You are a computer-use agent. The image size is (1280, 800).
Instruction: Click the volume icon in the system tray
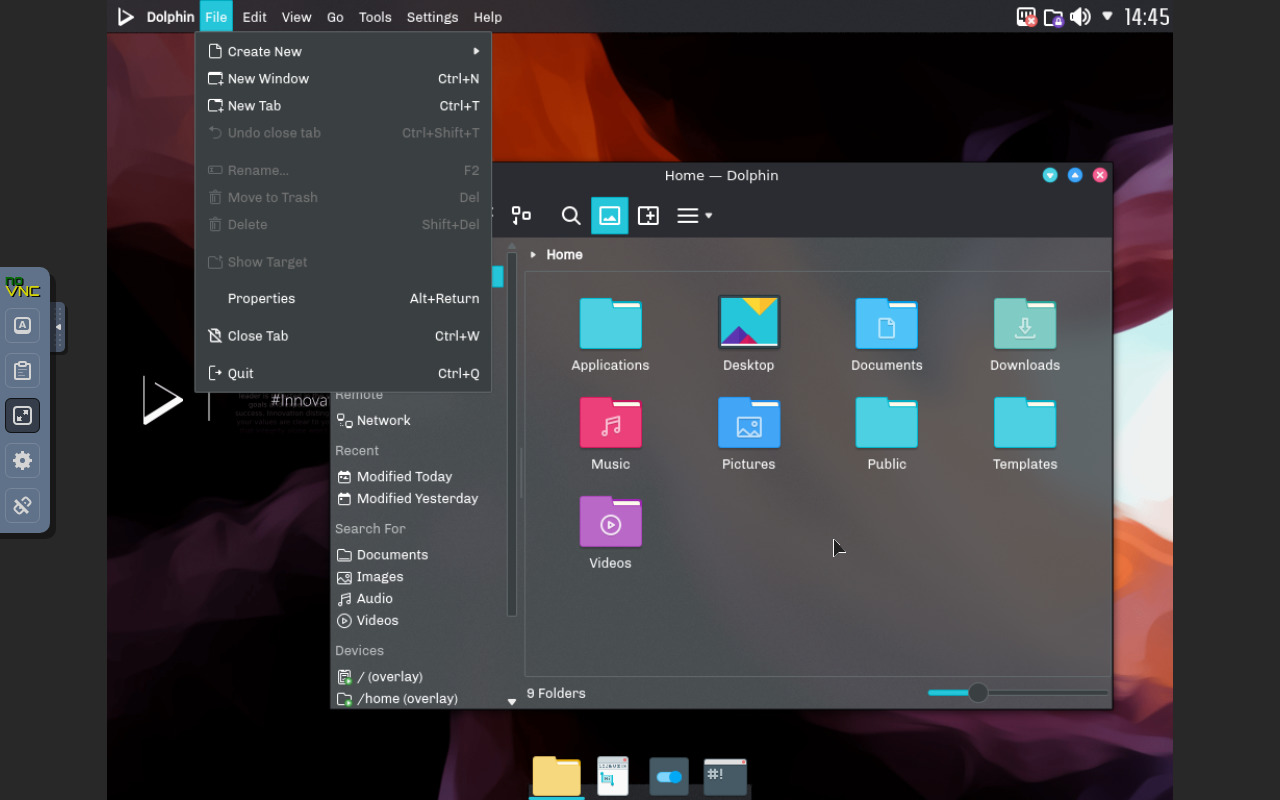click(1080, 16)
